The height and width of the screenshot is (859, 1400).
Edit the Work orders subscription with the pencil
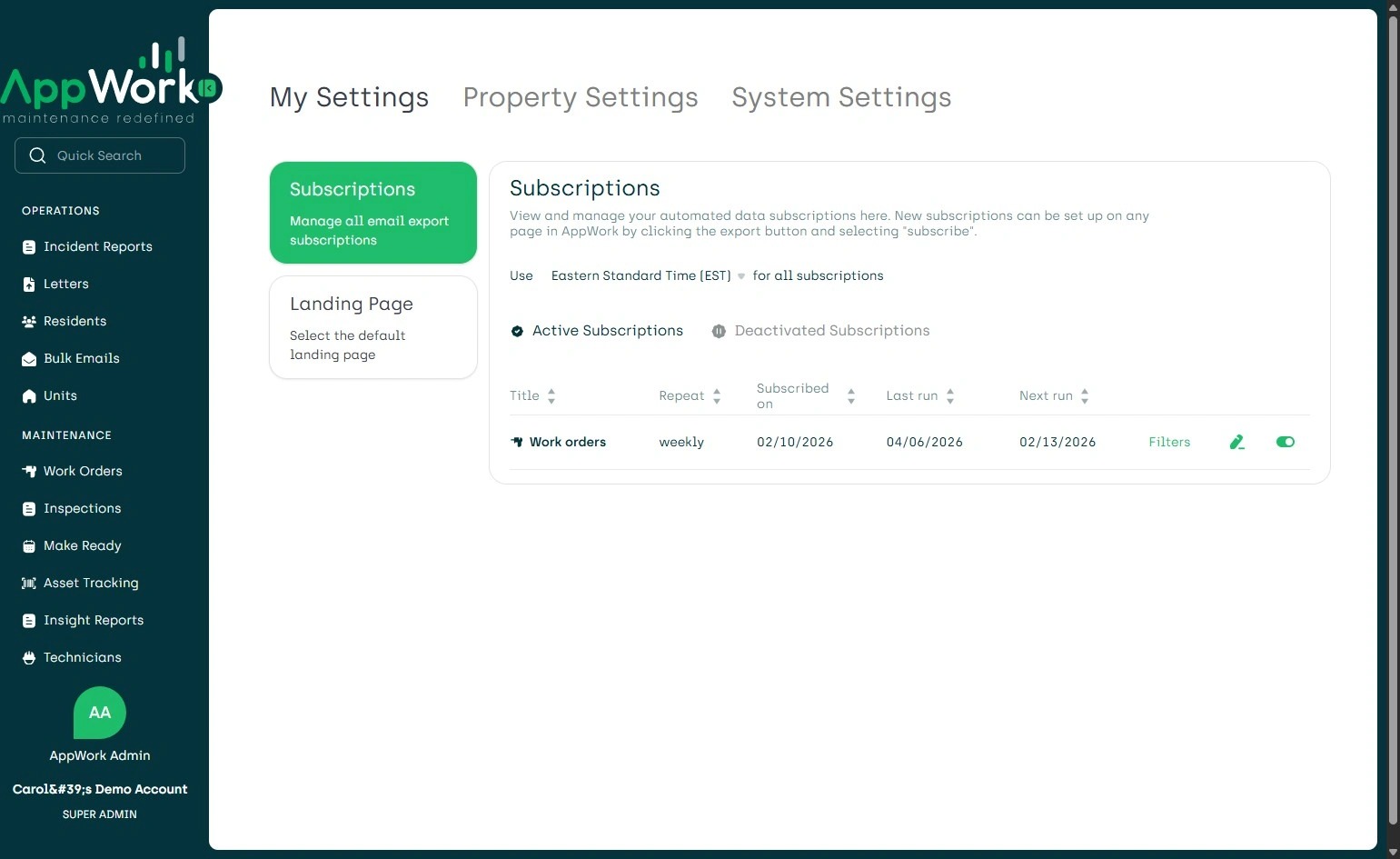pyautogui.click(x=1236, y=442)
